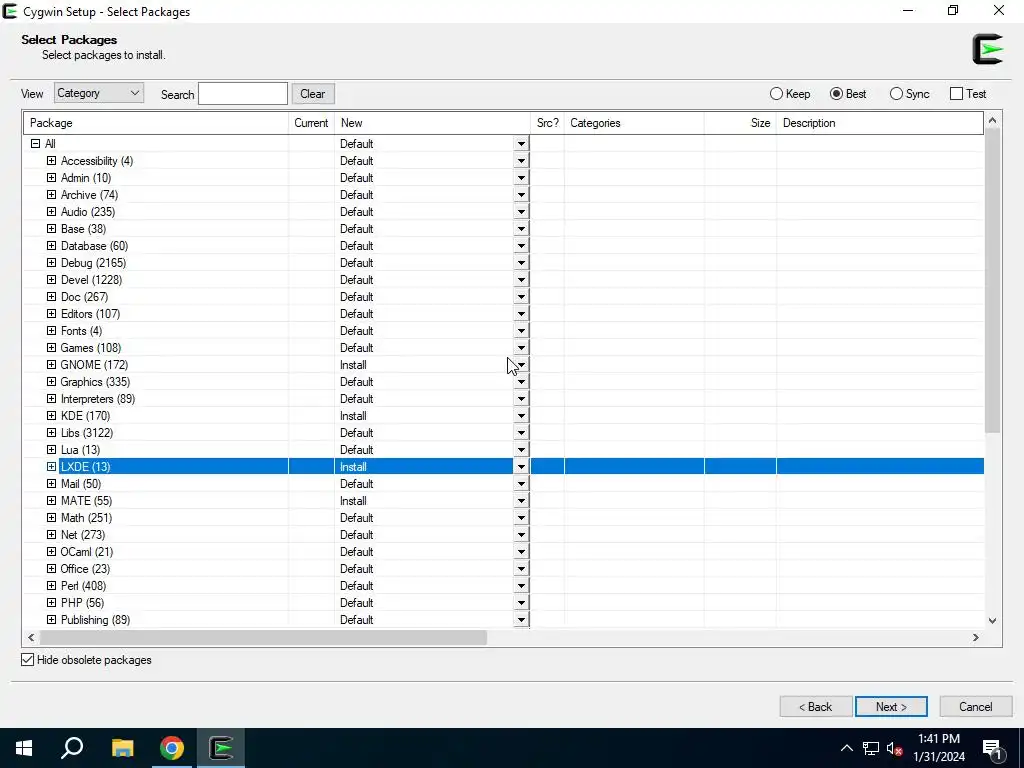Image resolution: width=1024 pixels, height=768 pixels.
Task: Clear the search box
Action: [x=313, y=93]
